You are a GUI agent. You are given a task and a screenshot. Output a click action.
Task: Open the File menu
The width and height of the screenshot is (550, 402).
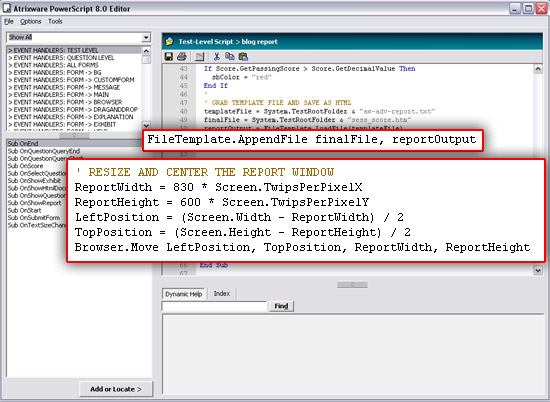pyautogui.click(x=8, y=22)
